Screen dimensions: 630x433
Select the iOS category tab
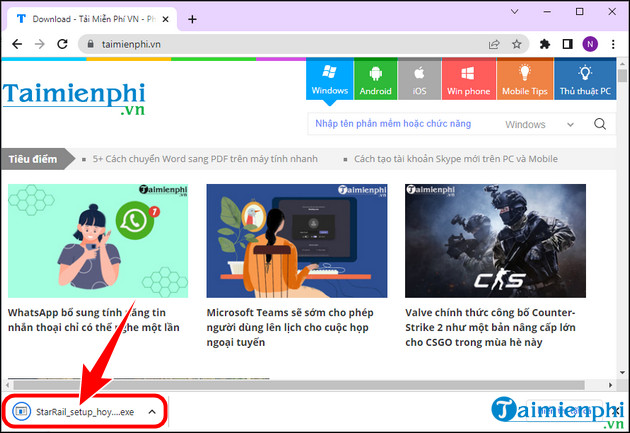[419, 79]
